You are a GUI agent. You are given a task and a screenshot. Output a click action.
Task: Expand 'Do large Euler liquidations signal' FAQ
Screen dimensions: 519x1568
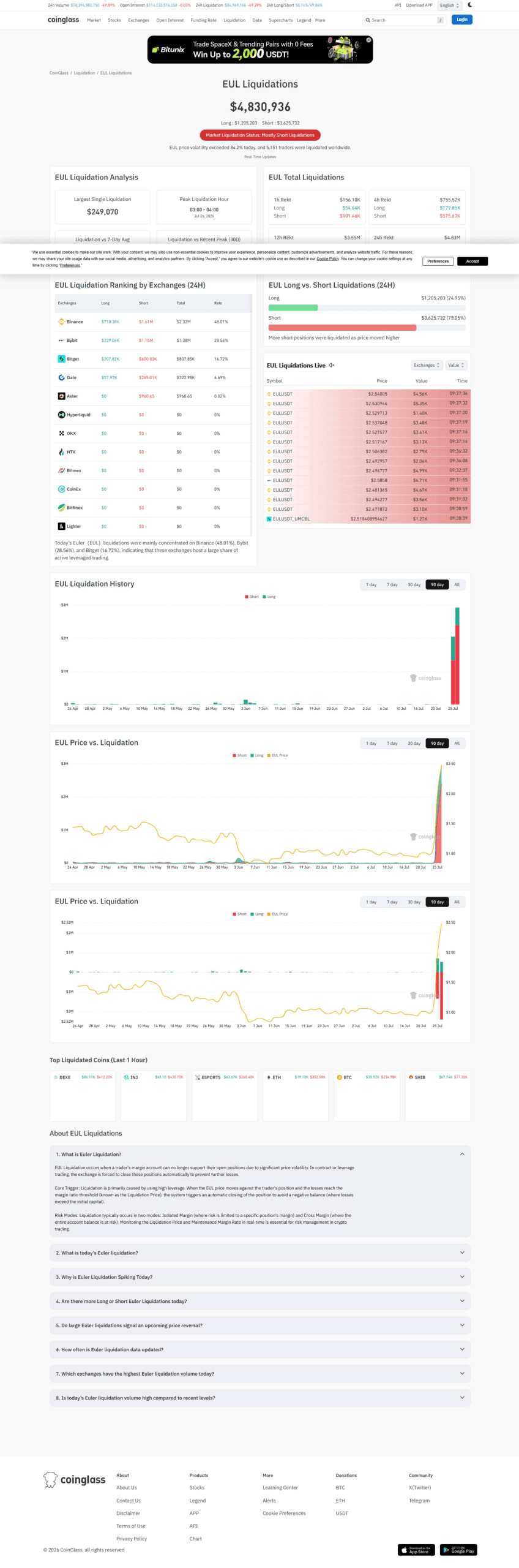[259, 1325]
